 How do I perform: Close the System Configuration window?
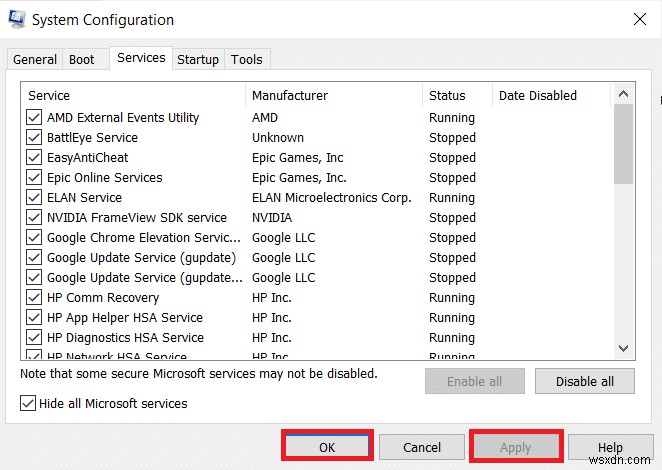[x=639, y=20]
